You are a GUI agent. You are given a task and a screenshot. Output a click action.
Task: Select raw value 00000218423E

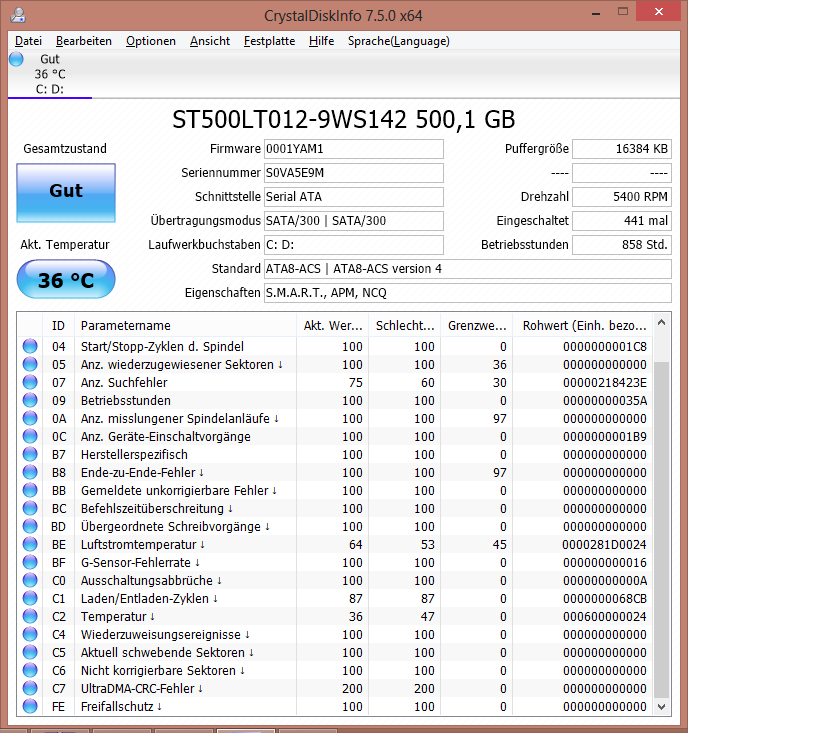coord(605,382)
